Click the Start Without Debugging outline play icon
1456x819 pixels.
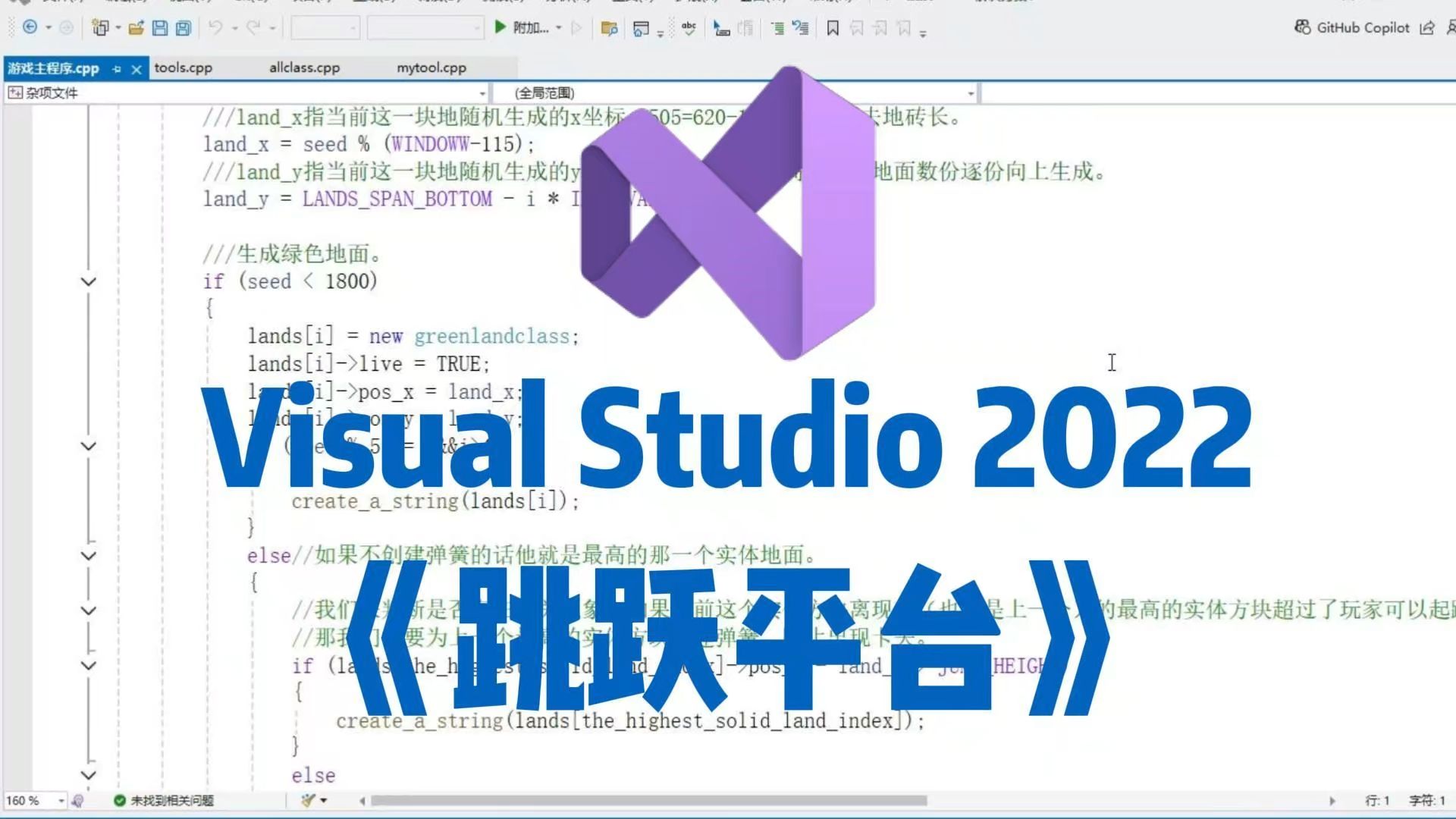[x=576, y=28]
